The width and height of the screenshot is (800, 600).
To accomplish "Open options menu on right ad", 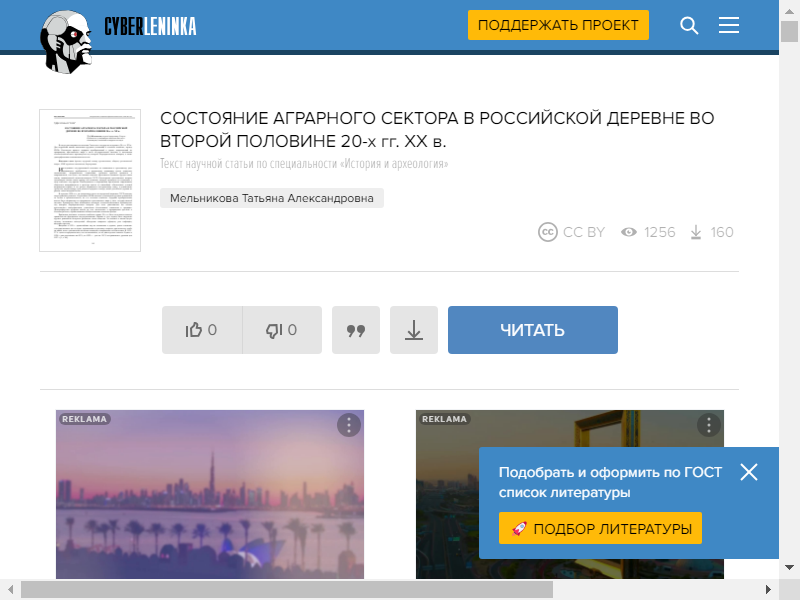I will pyautogui.click(x=708, y=425).
